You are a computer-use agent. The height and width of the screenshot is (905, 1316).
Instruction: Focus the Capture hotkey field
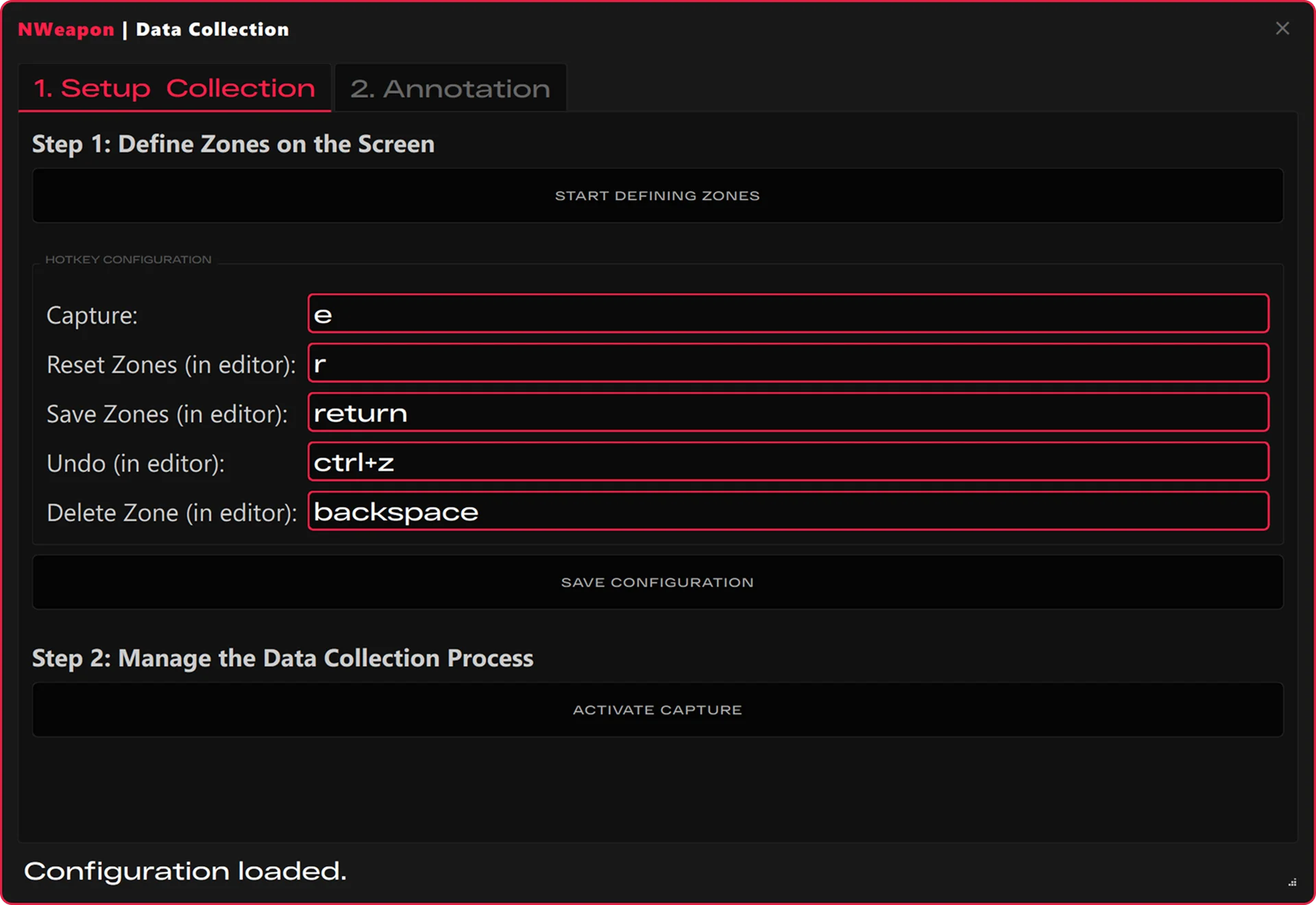(788, 314)
